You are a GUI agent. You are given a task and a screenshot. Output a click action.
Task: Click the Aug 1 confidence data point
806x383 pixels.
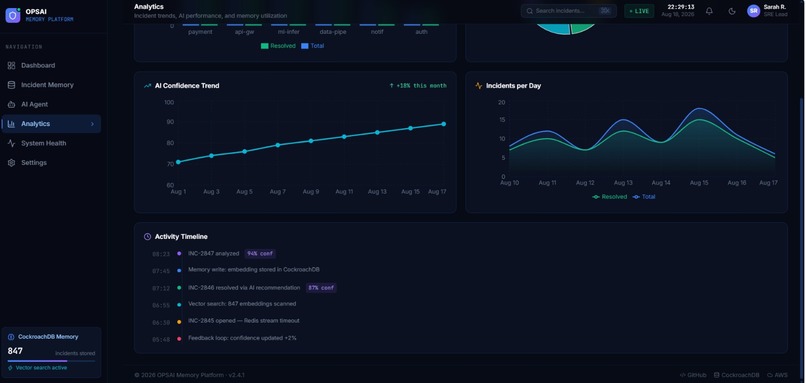pyautogui.click(x=178, y=162)
